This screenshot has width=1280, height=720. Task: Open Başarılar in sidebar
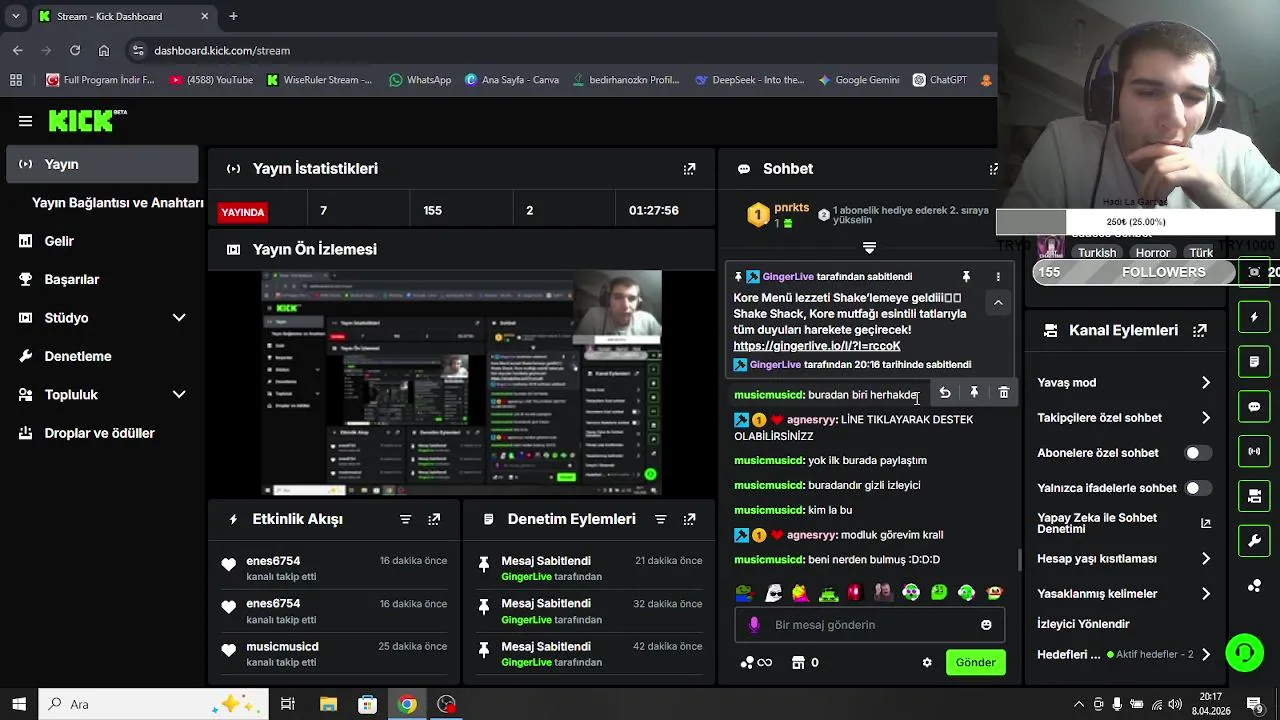tap(72, 280)
